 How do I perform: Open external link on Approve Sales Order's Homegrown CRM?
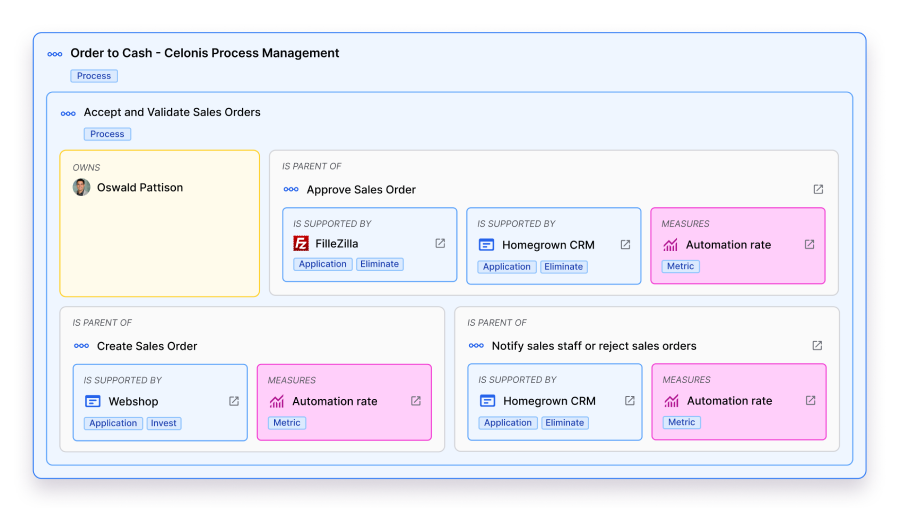(x=625, y=245)
